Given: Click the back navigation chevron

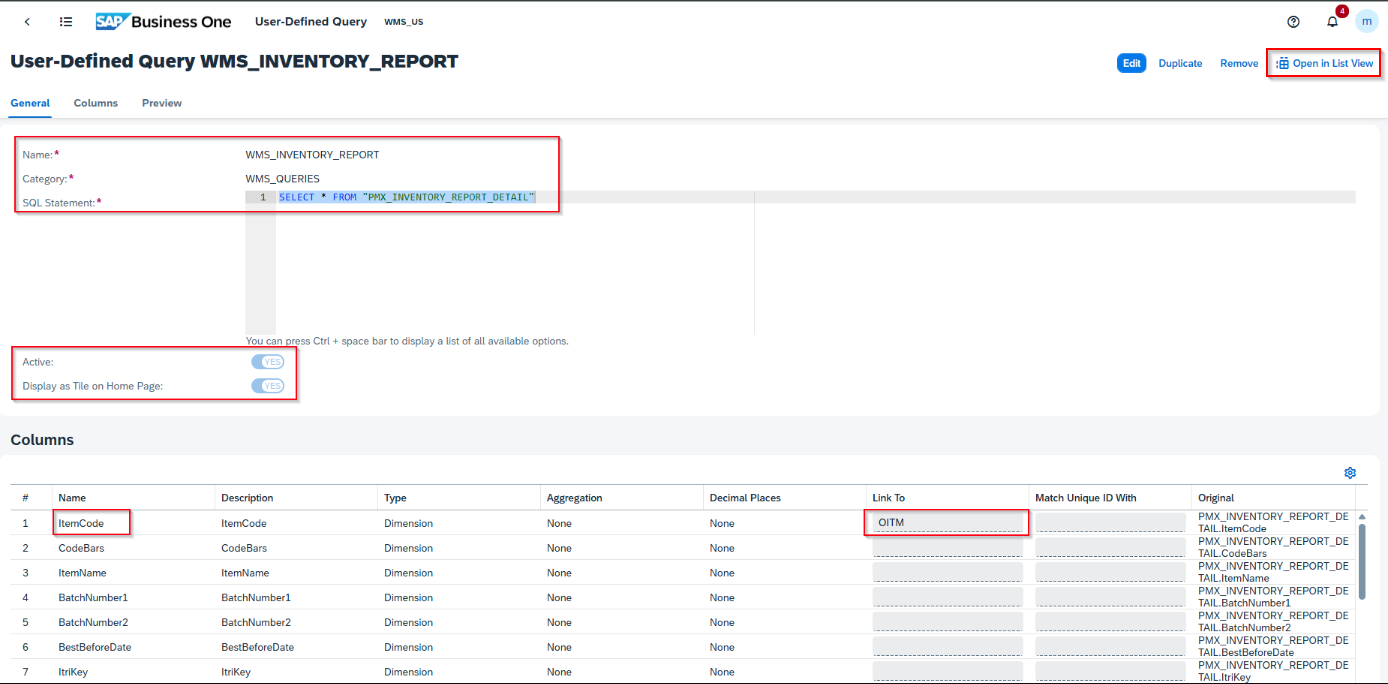Looking at the screenshot, I should coord(26,20).
